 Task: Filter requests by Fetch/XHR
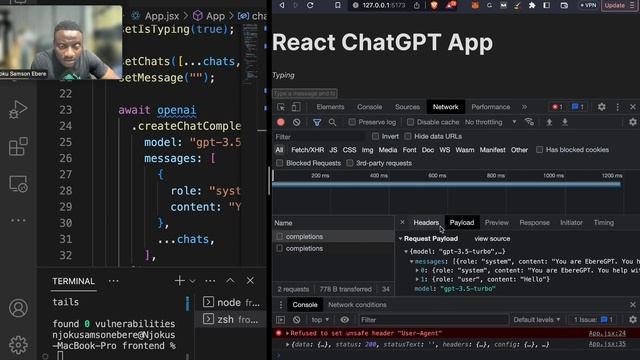pyautogui.click(x=307, y=150)
